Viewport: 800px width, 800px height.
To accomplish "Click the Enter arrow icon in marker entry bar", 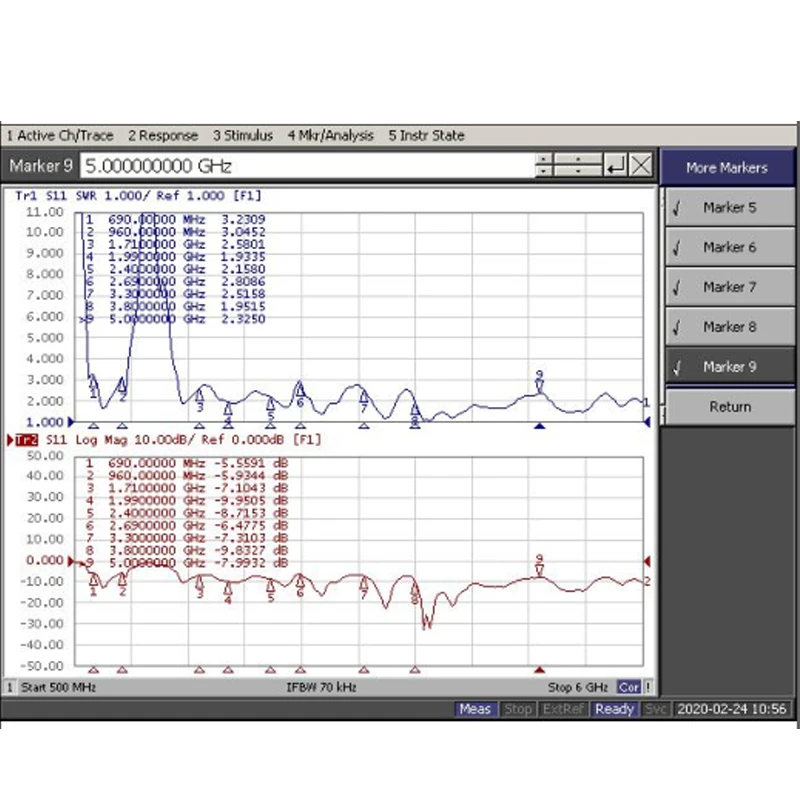I will click(x=615, y=165).
